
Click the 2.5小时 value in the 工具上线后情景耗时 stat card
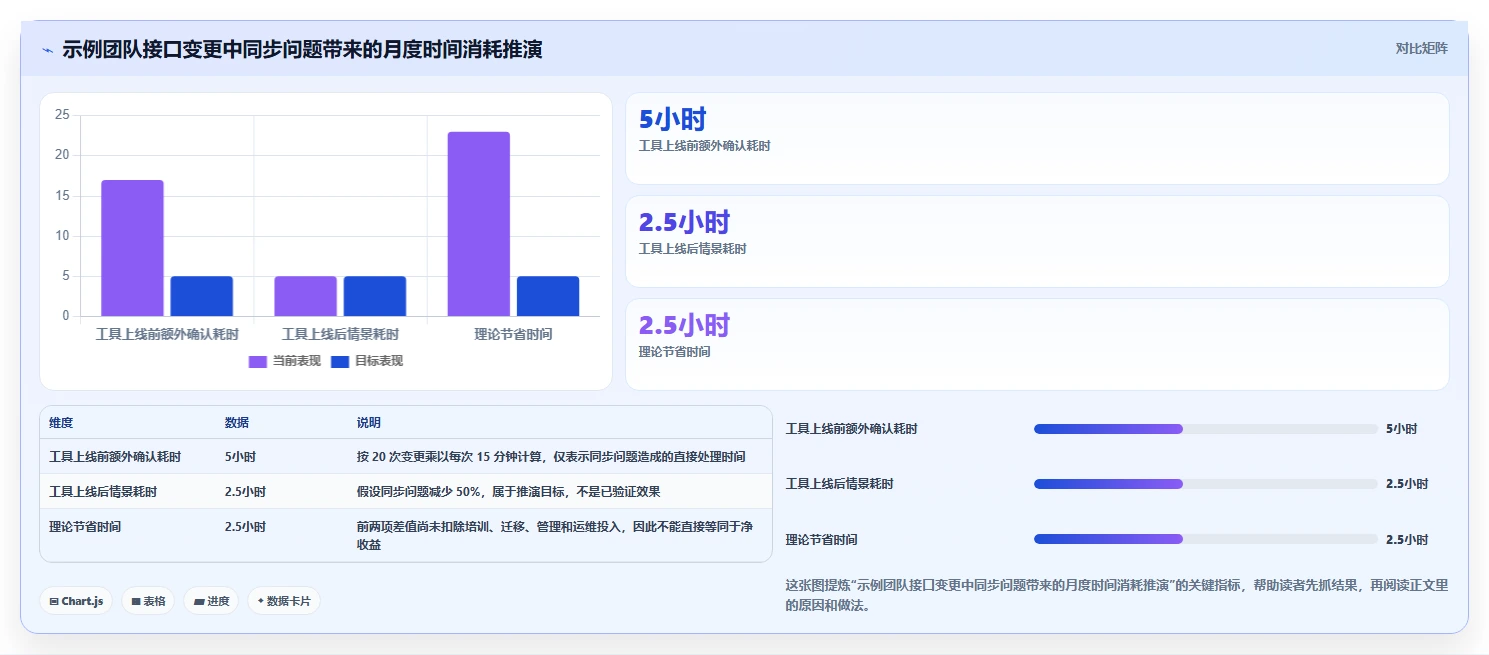tap(684, 222)
